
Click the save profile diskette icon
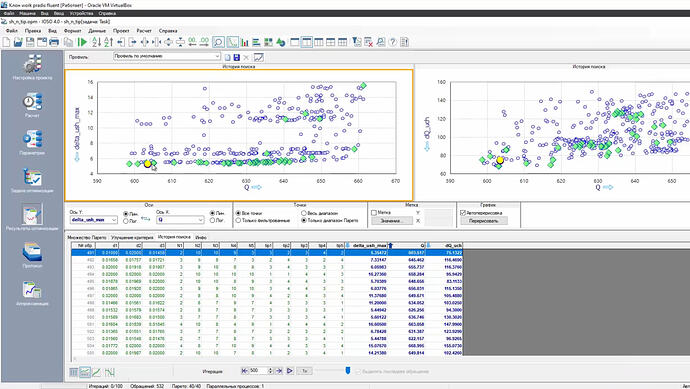[237, 58]
